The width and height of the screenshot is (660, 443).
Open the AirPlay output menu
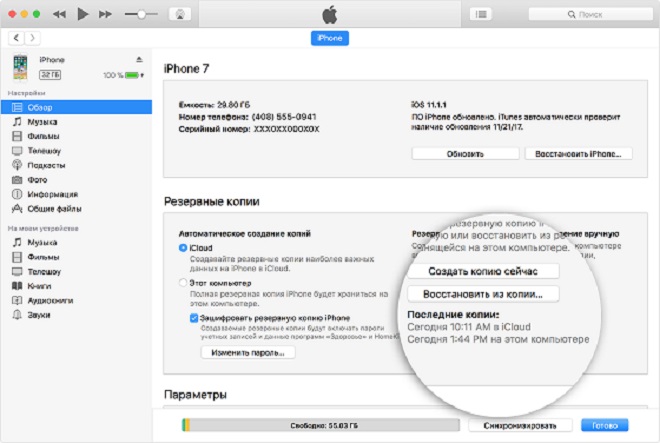pyautogui.click(x=180, y=14)
